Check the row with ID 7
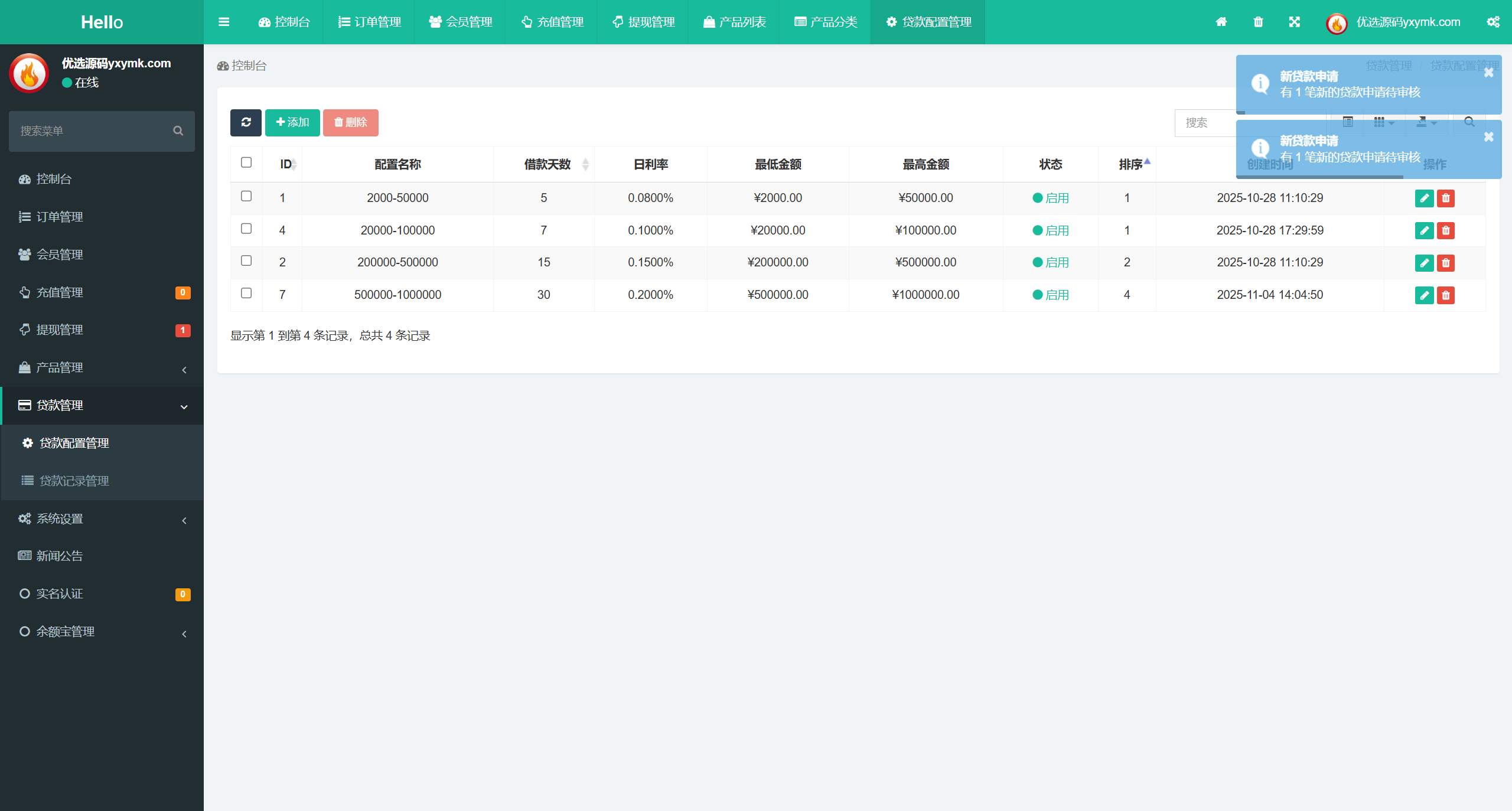This screenshot has height=811, width=1512. click(246, 293)
